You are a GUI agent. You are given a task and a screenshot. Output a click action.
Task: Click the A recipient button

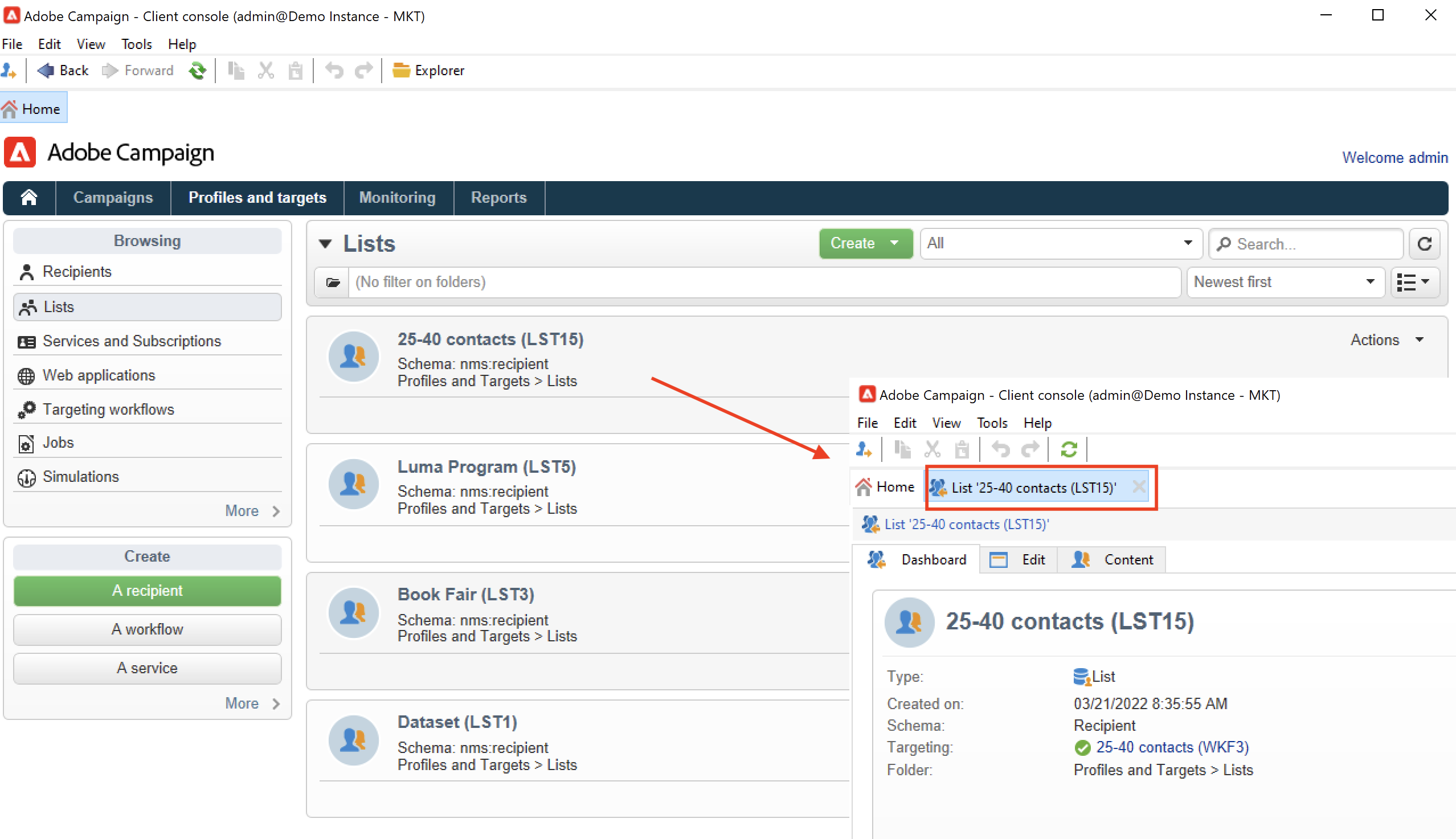[147, 591]
